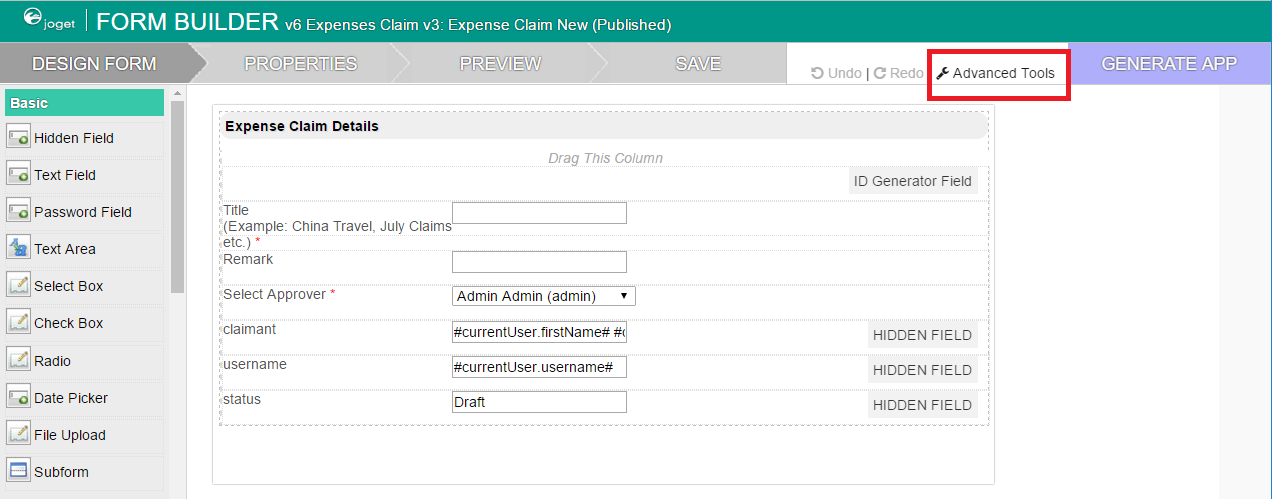Pick the Text Field element icon
1272x499 pixels.
coord(18,175)
